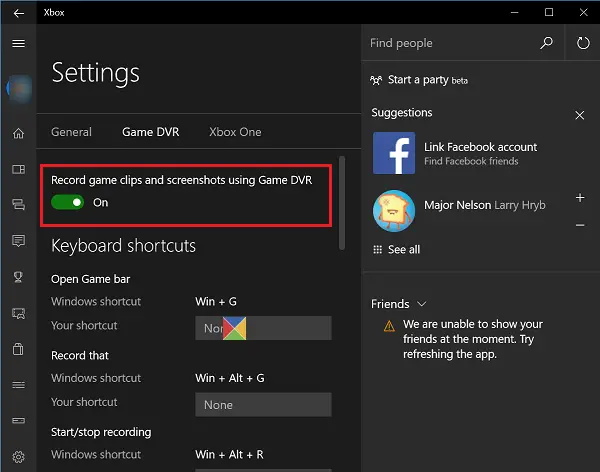Expand the Friends filter dropdown

tap(422, 304)
